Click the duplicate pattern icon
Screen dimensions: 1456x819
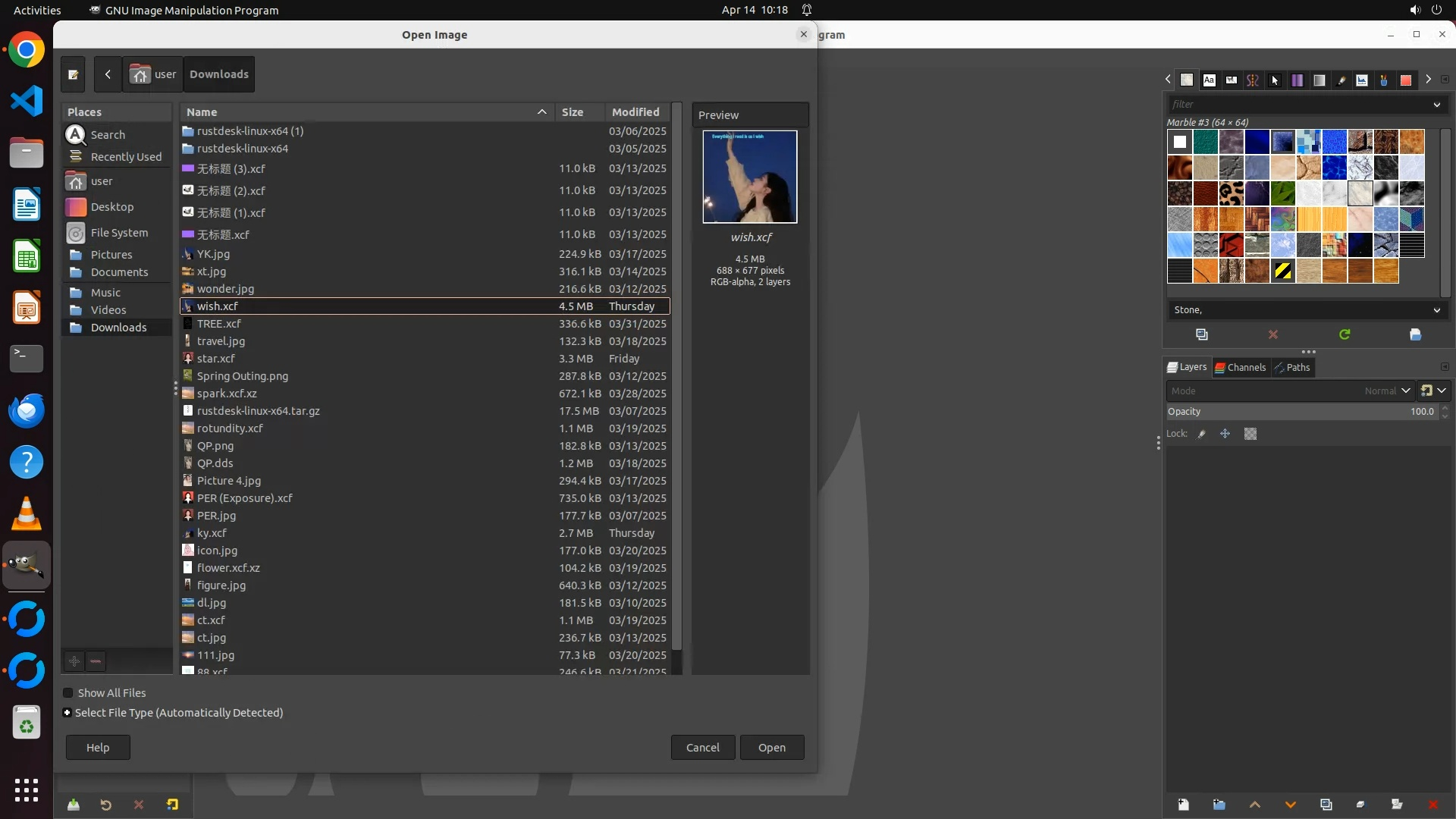pyautogui.click(x=1202, y=334)
